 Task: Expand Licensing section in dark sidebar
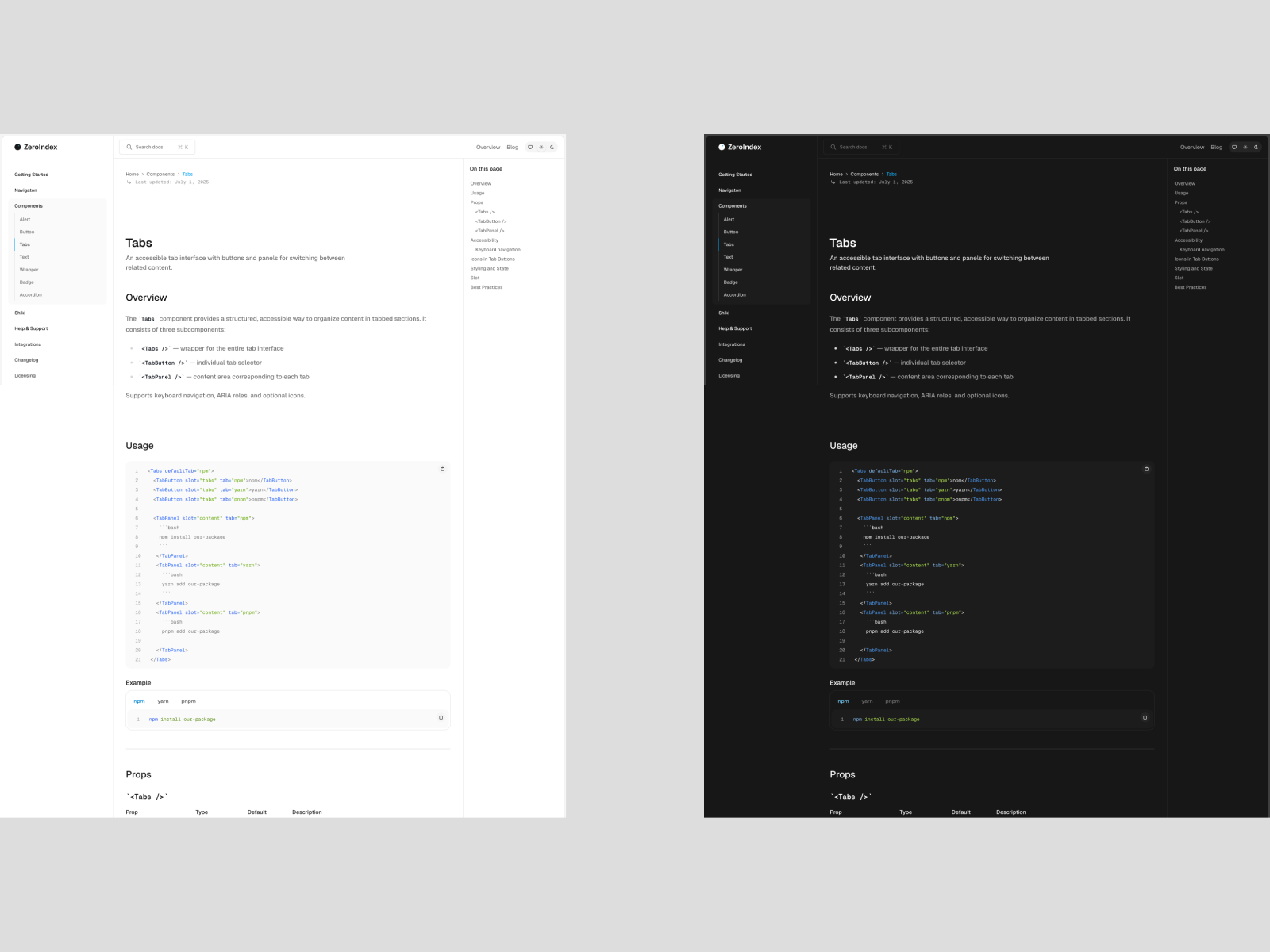[x=729, y=376]
